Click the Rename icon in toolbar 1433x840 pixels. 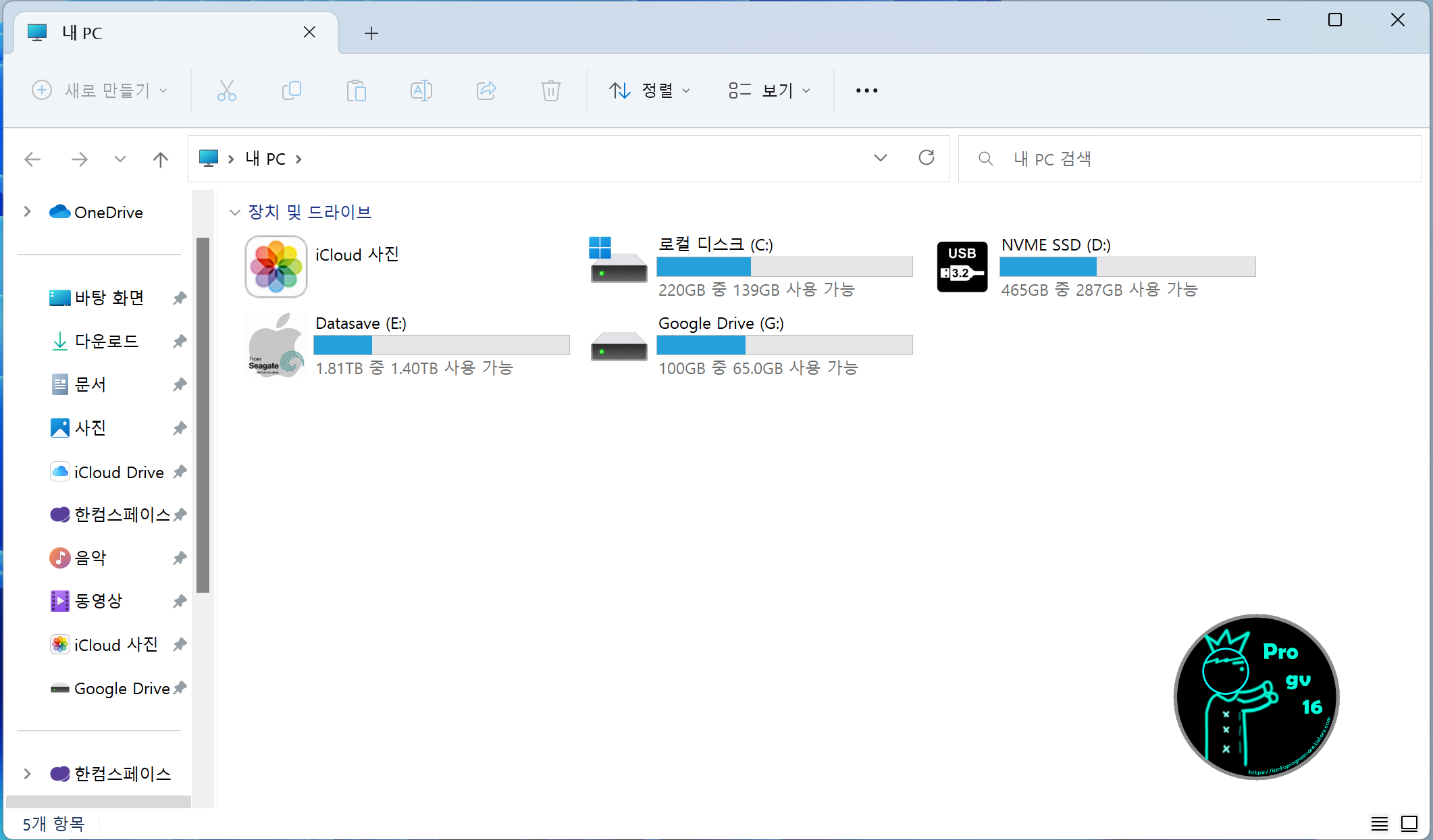[421, 90]
